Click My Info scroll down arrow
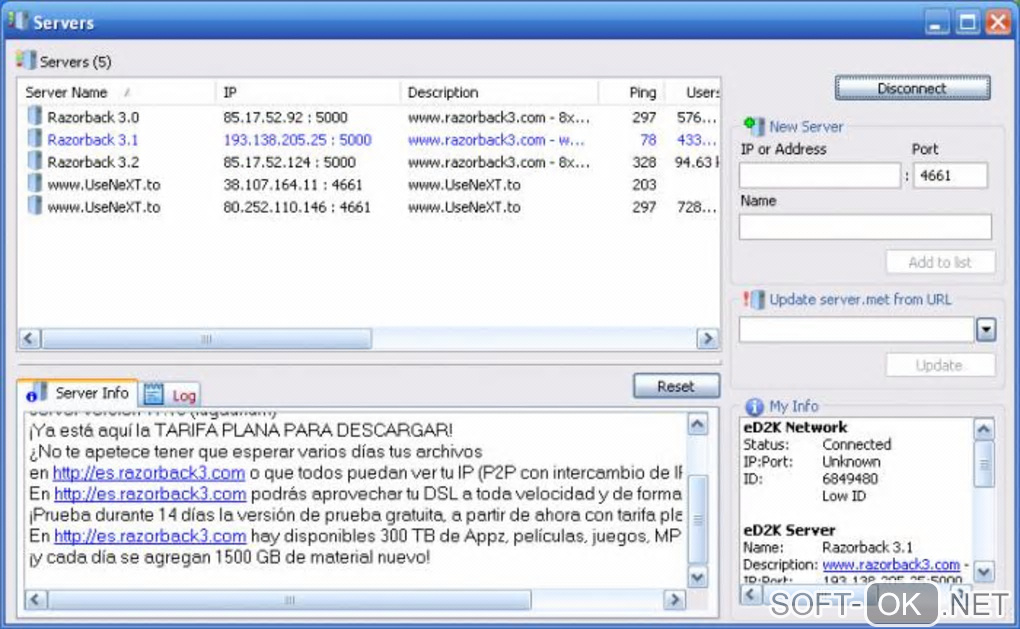The image size is (1020, 629). (984, 572)
